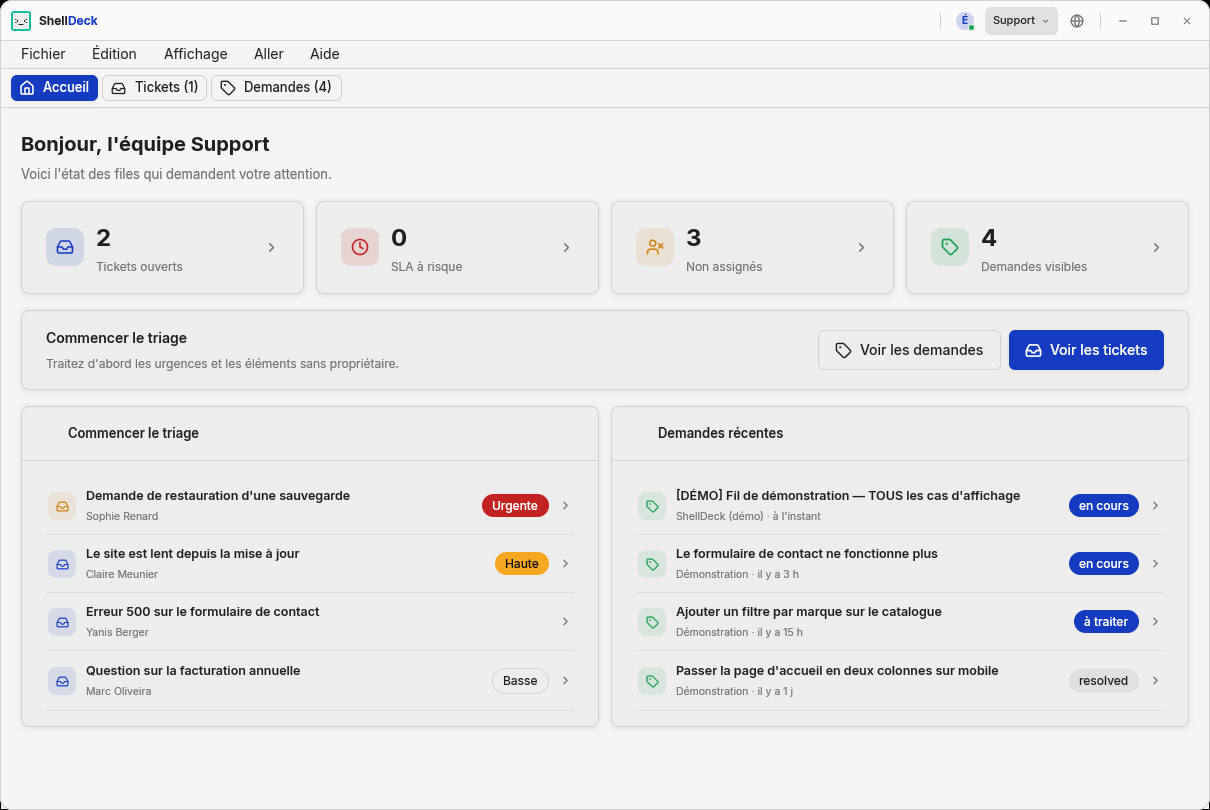Click the Voir les tickets button
Screen dimensions: 1210x810
coord(1086,350)
